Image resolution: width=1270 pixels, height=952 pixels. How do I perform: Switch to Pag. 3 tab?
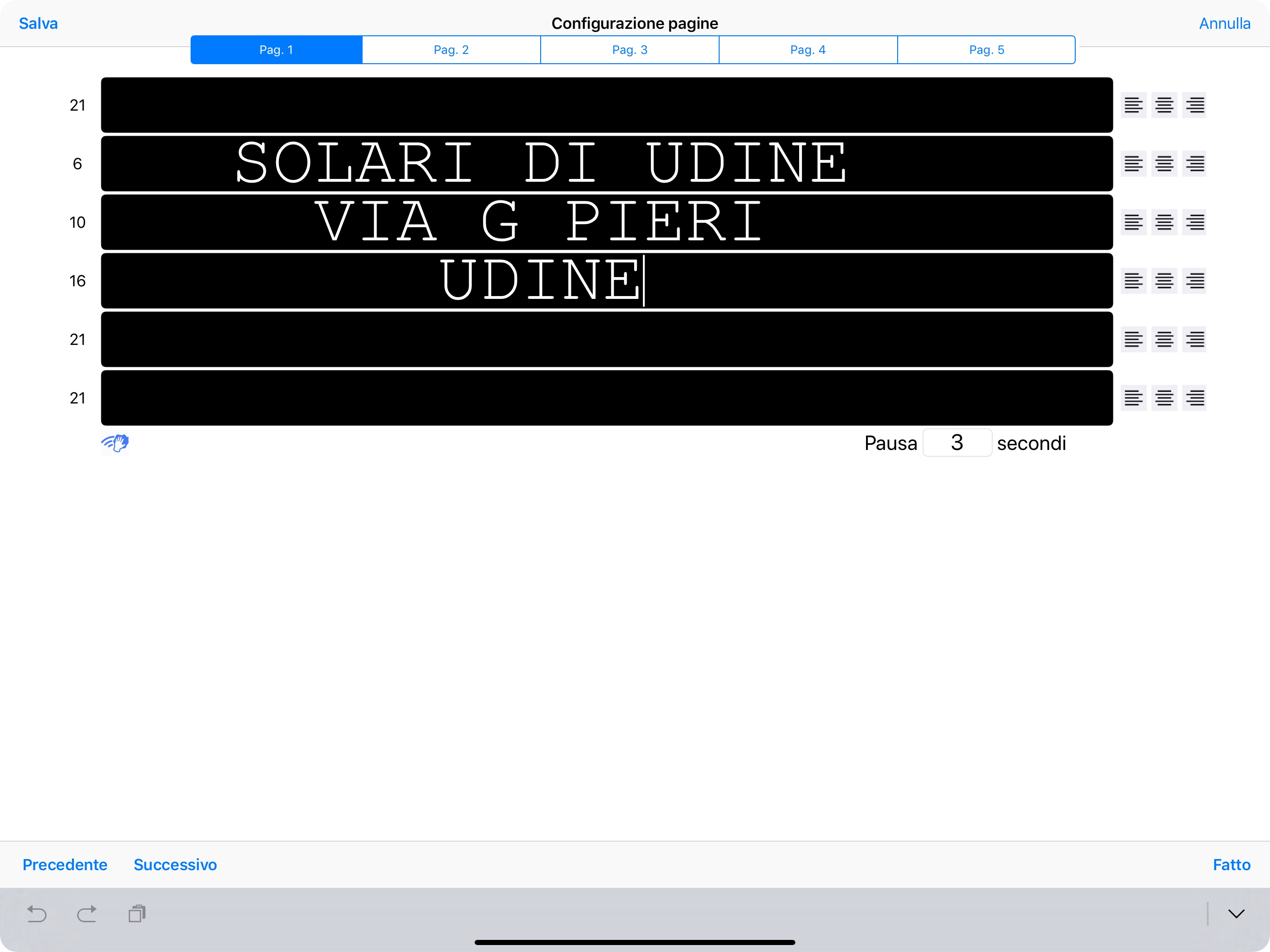tap(630, 50)
